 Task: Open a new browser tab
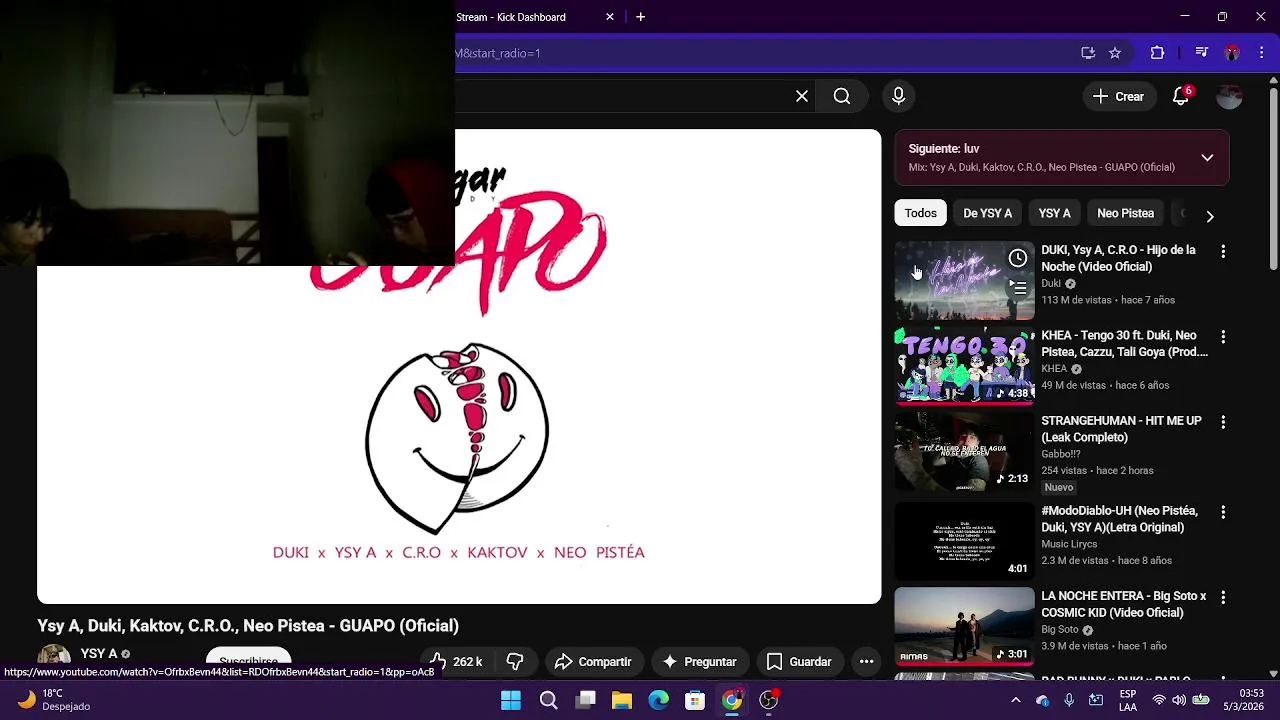tap(641, 17)
